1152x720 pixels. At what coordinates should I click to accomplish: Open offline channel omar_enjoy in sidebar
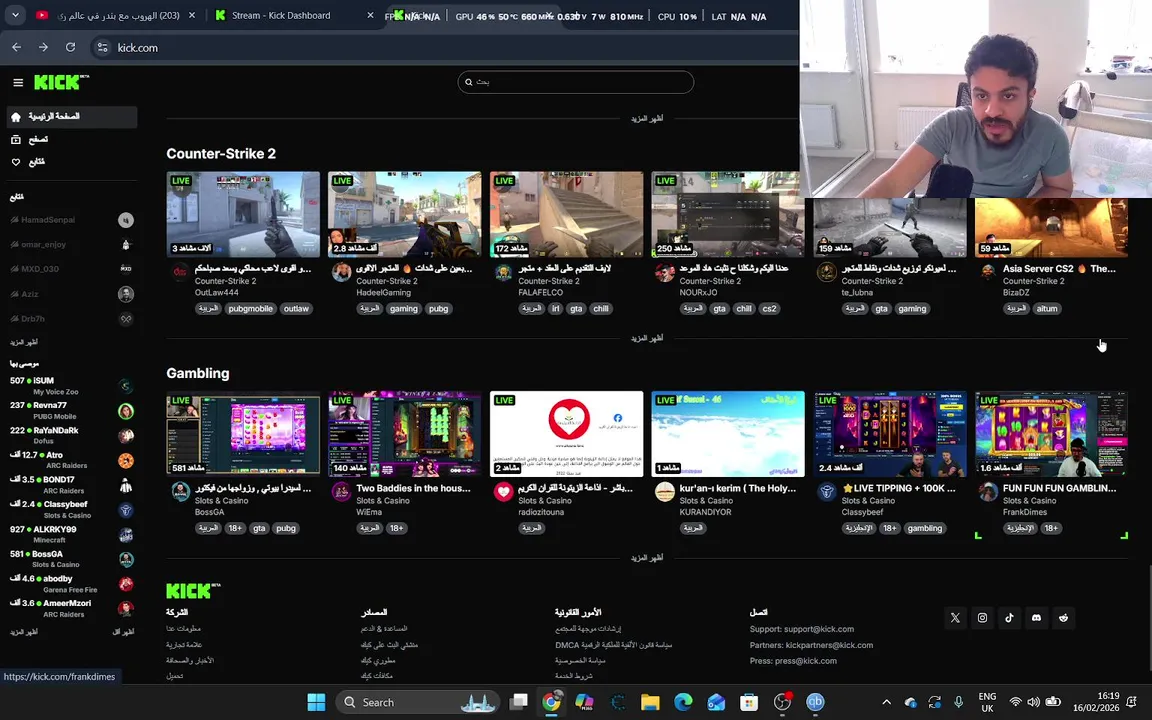71,245
